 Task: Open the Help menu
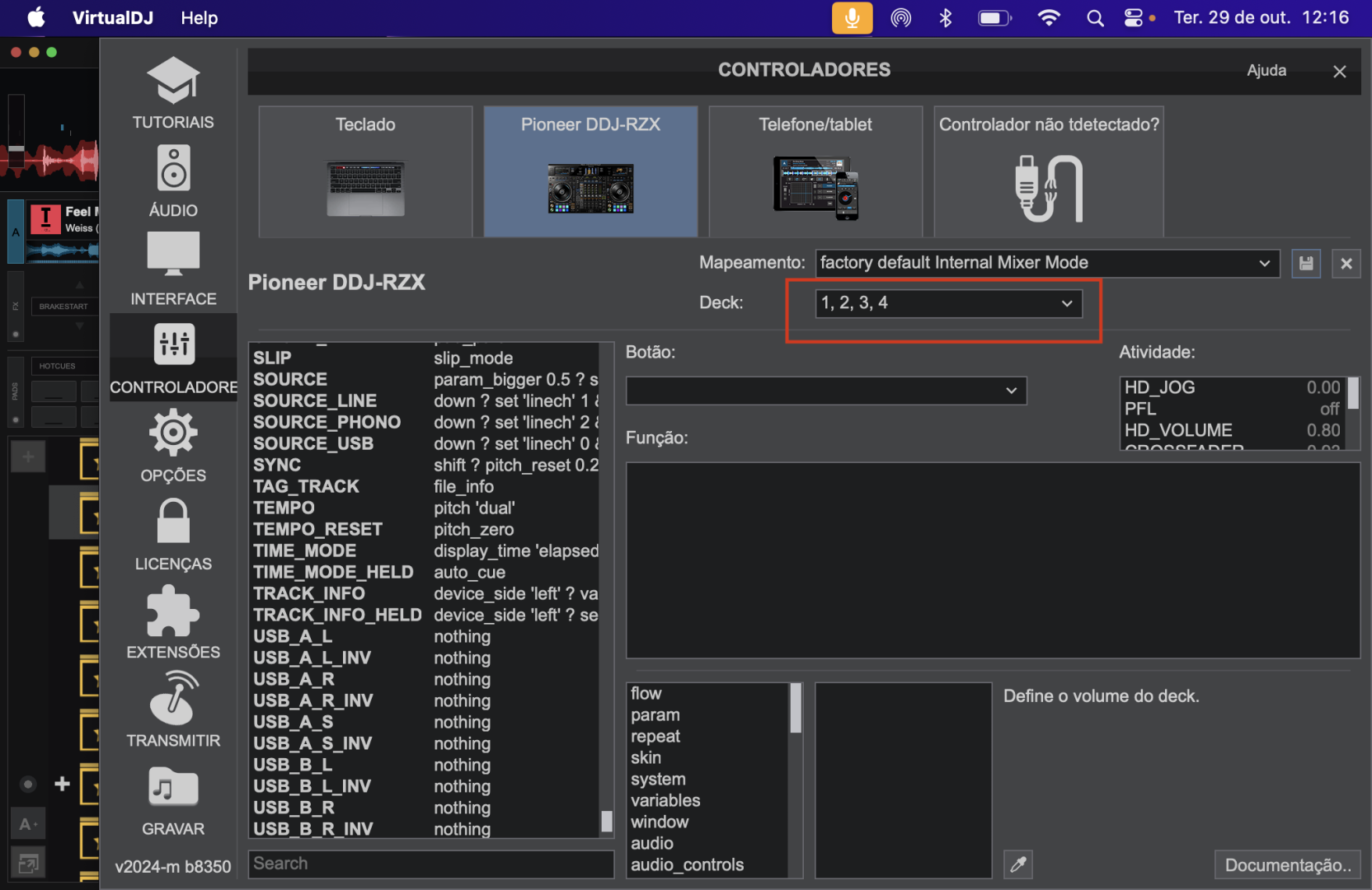[x=200, y=17]
